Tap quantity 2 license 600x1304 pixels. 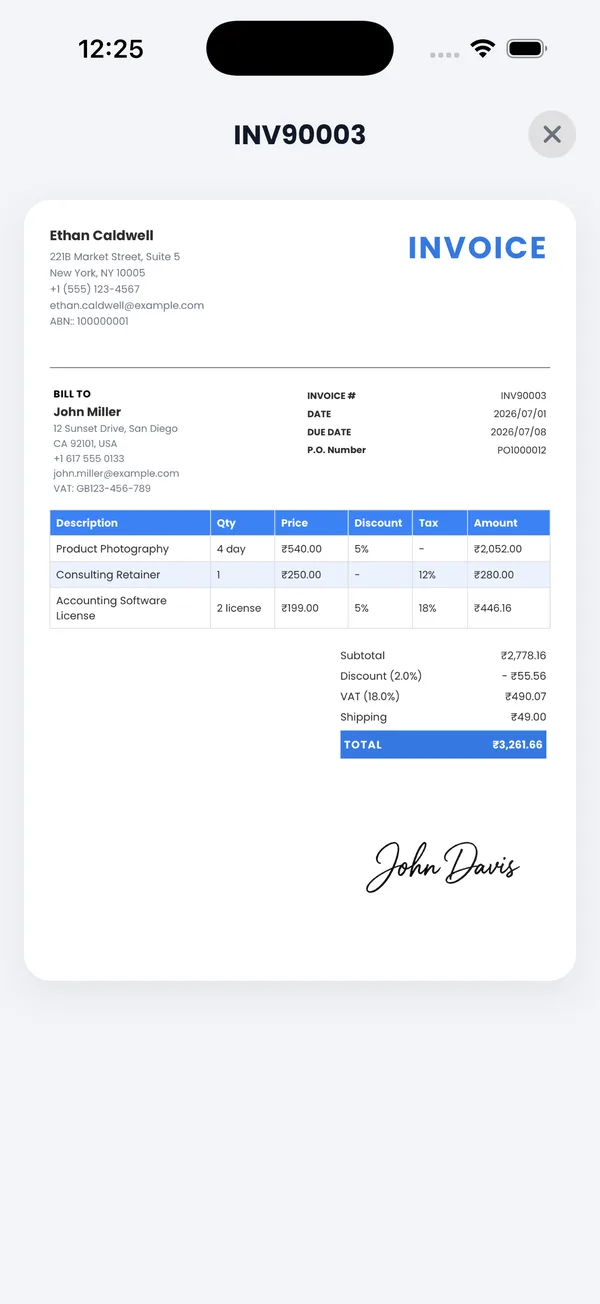click(x=239, y=608)
